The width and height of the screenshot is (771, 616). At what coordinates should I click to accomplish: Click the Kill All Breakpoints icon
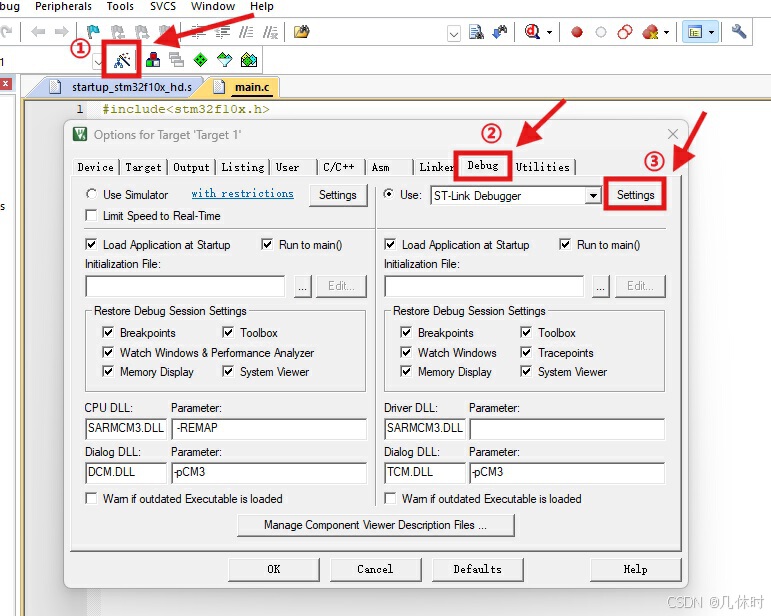pos(650,32)
